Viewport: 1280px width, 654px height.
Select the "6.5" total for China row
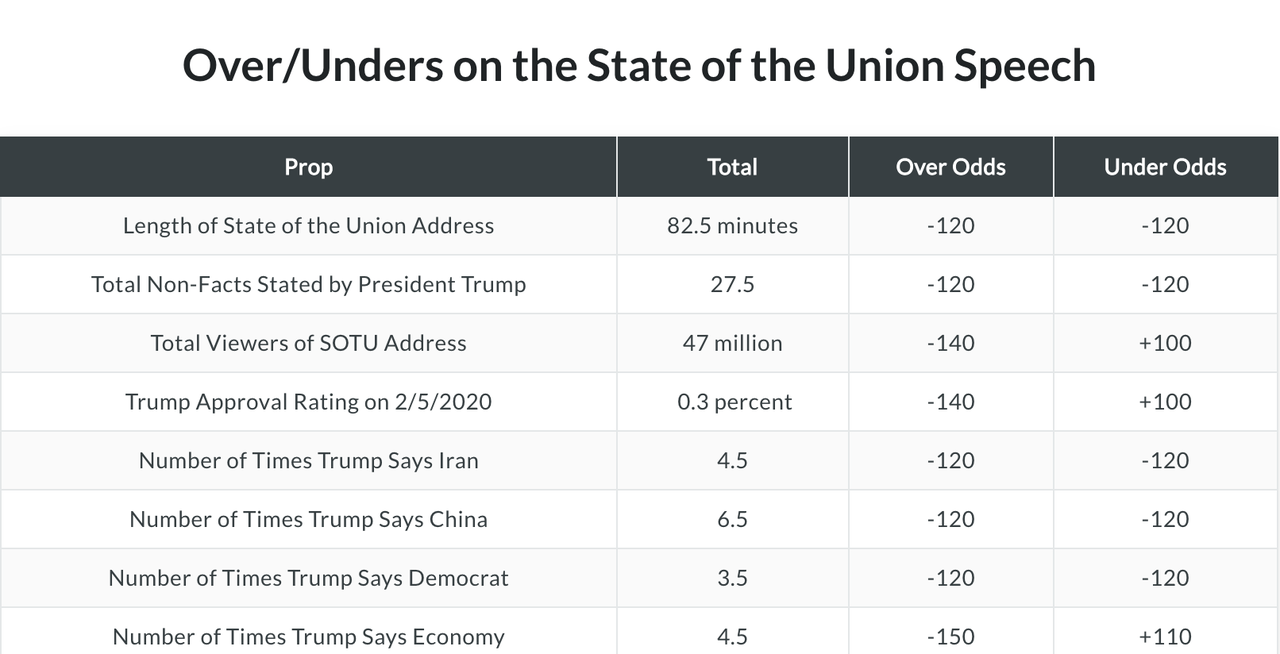click(732, 519)
